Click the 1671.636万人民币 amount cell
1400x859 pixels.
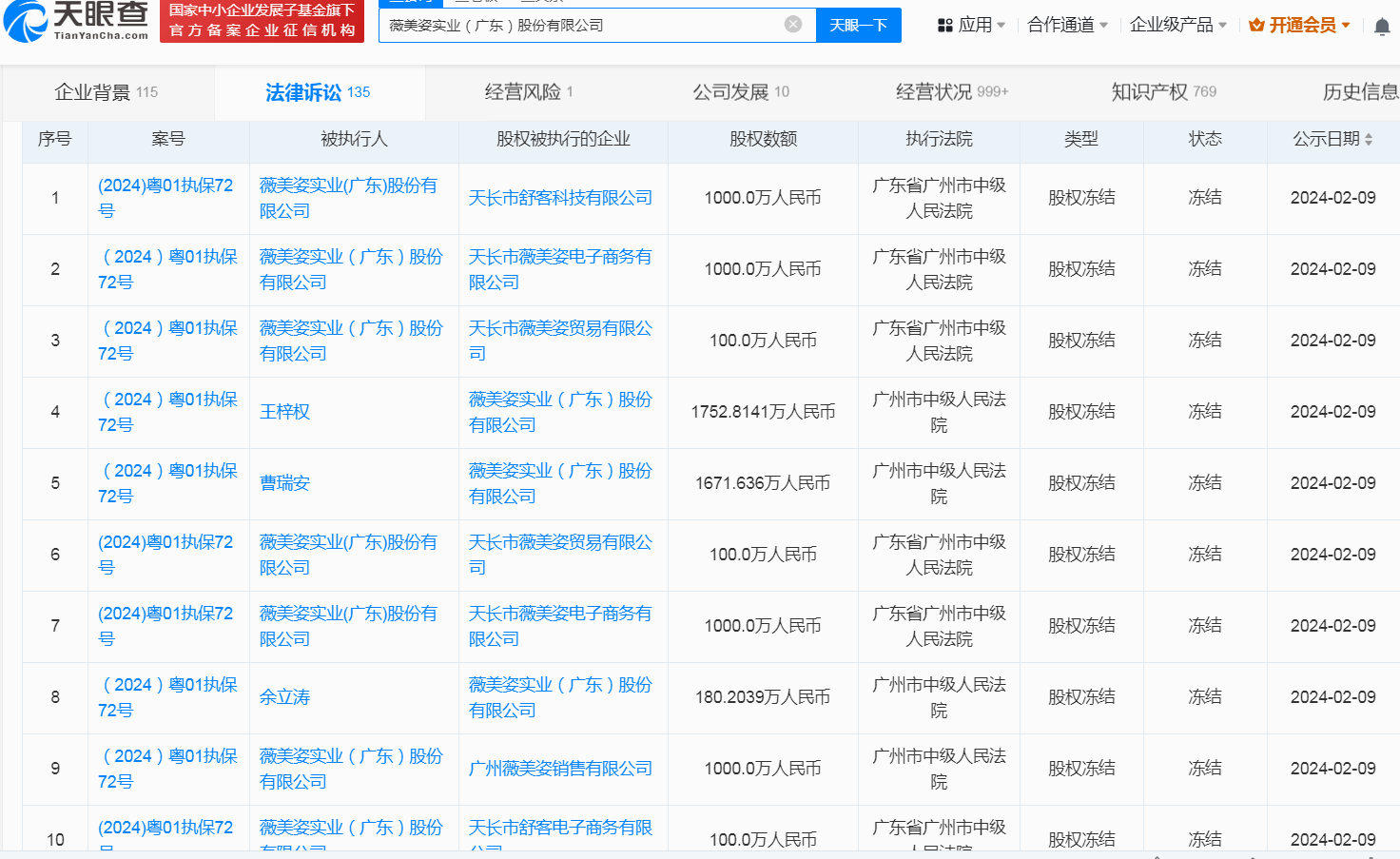pyautogui.click(x=763, y=483)
